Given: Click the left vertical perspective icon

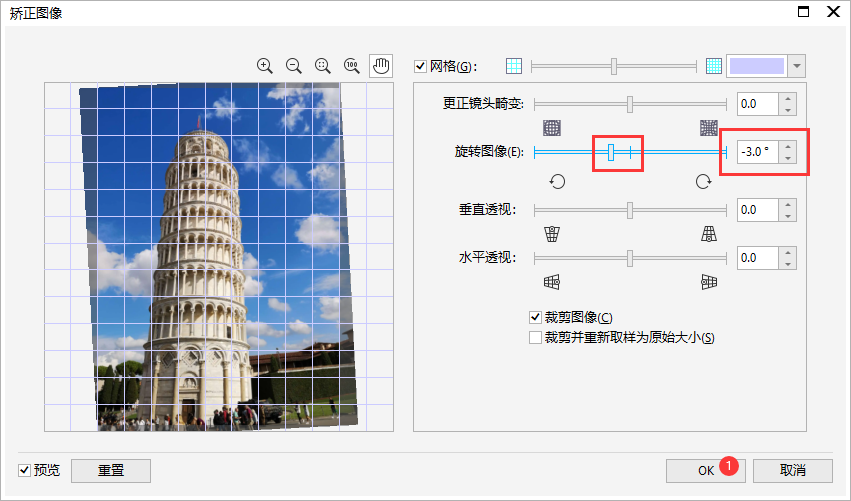Looking at the screenshot, I should (x=552, y=234).
